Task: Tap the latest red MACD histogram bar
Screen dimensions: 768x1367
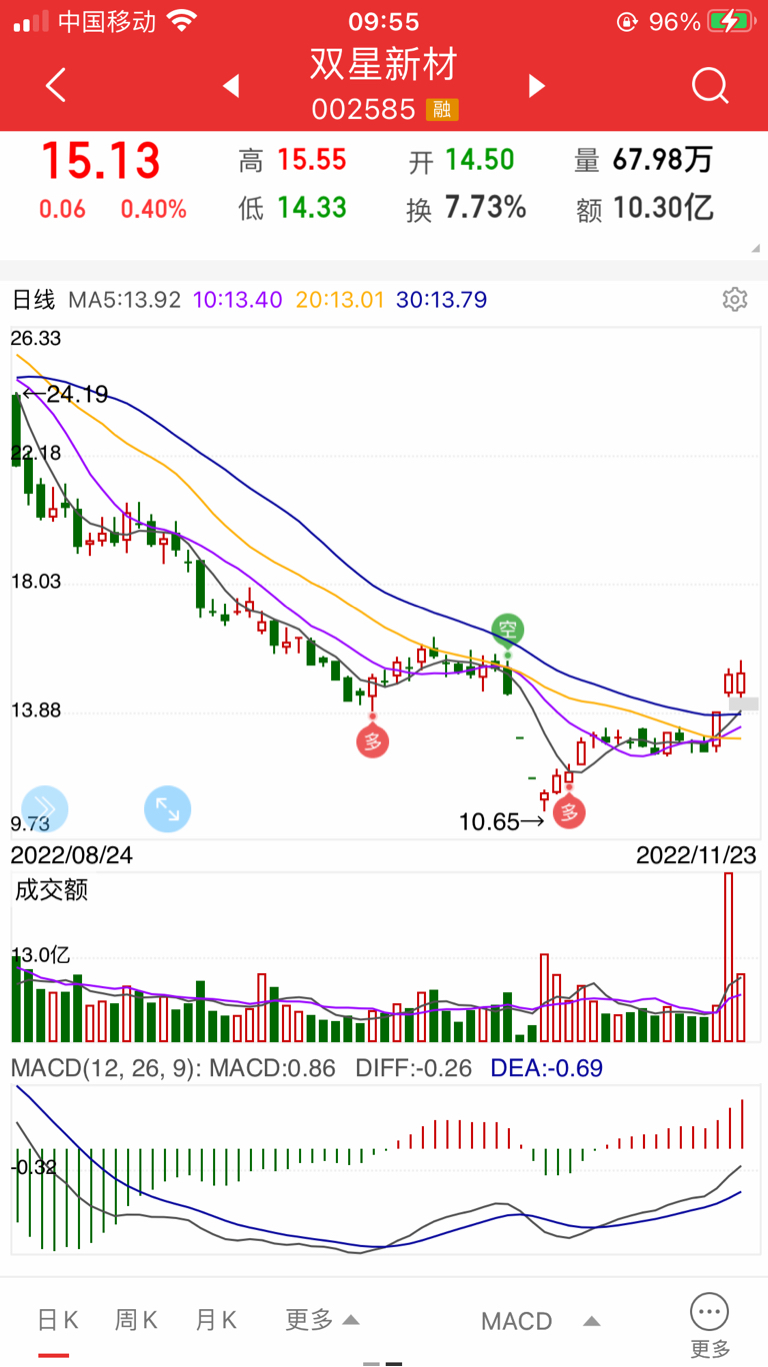Action: tap(743, 1124)
